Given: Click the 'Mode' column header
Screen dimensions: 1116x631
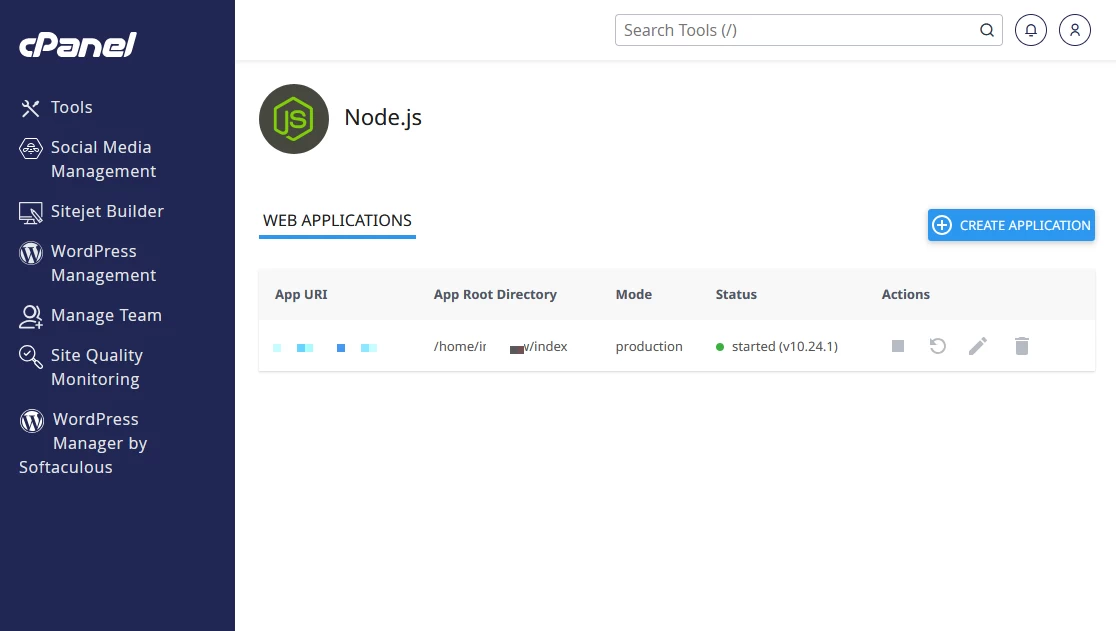Looking at the screenshot, I should pos(633,295).
